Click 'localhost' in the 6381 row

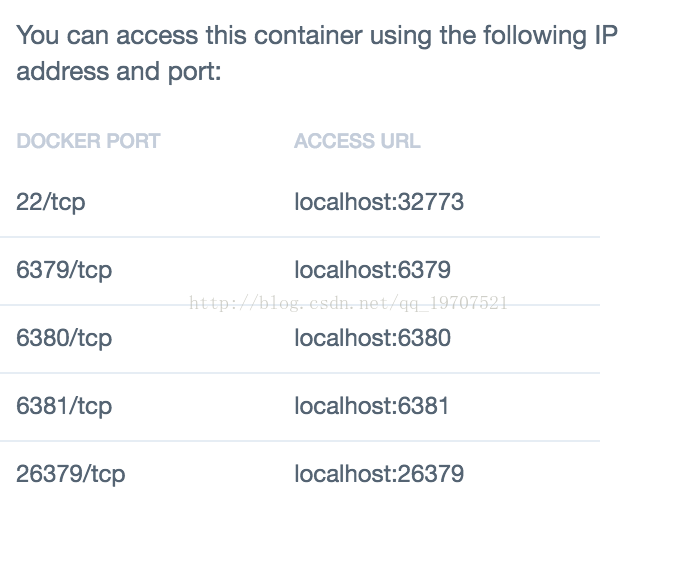click(x=343, y=406)
